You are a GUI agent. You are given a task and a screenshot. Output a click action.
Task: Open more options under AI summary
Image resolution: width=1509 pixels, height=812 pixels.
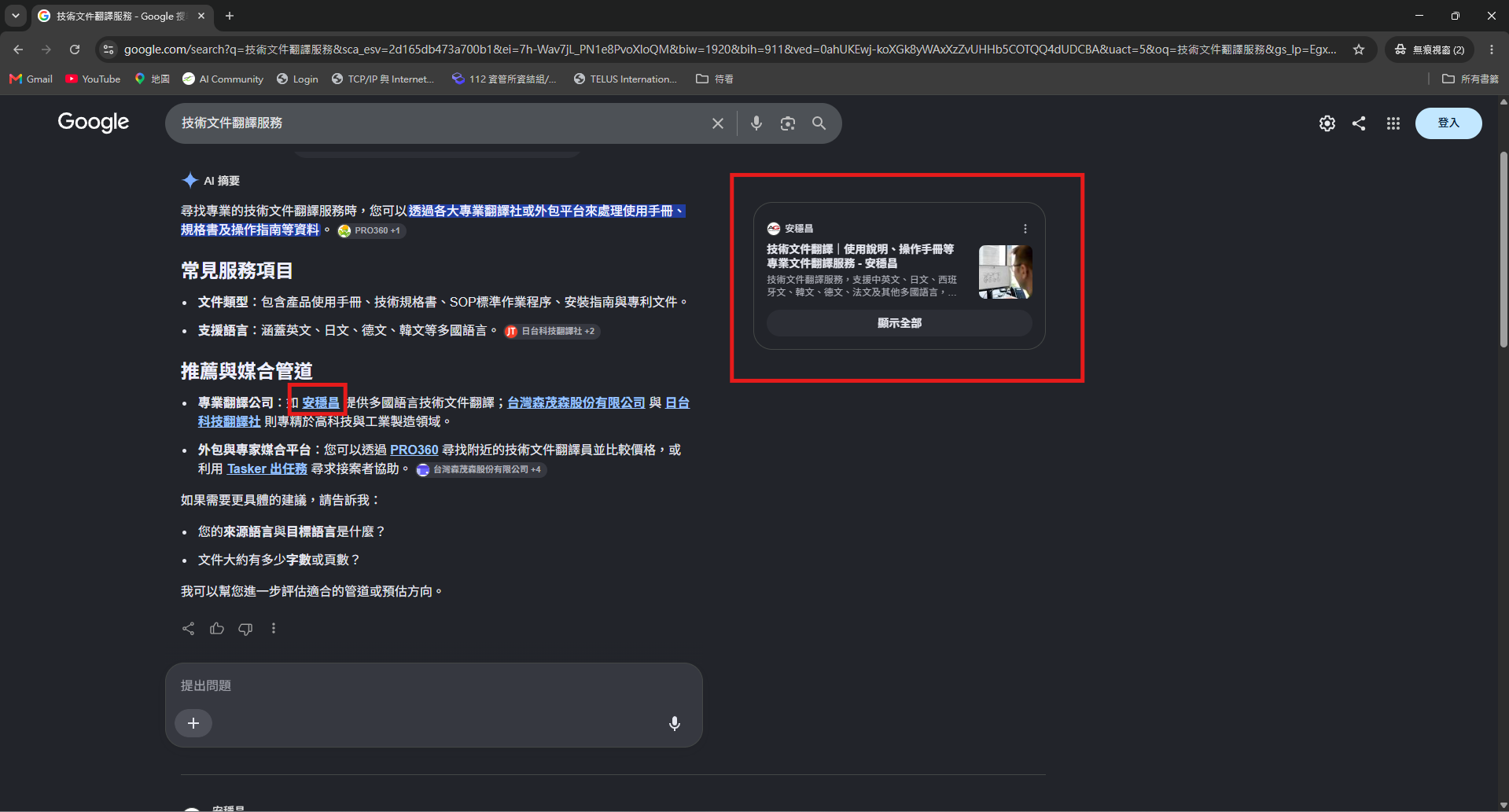point(274,628)
